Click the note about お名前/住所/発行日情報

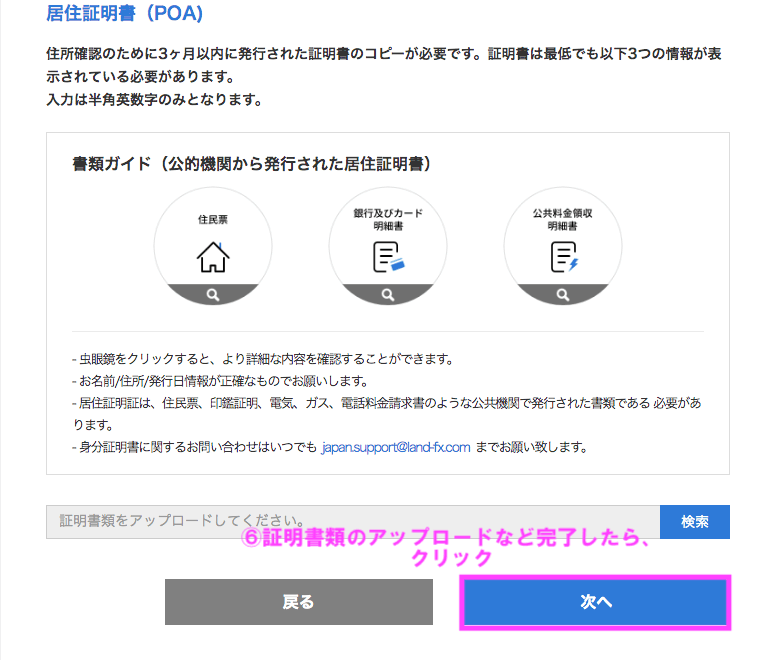220,381
